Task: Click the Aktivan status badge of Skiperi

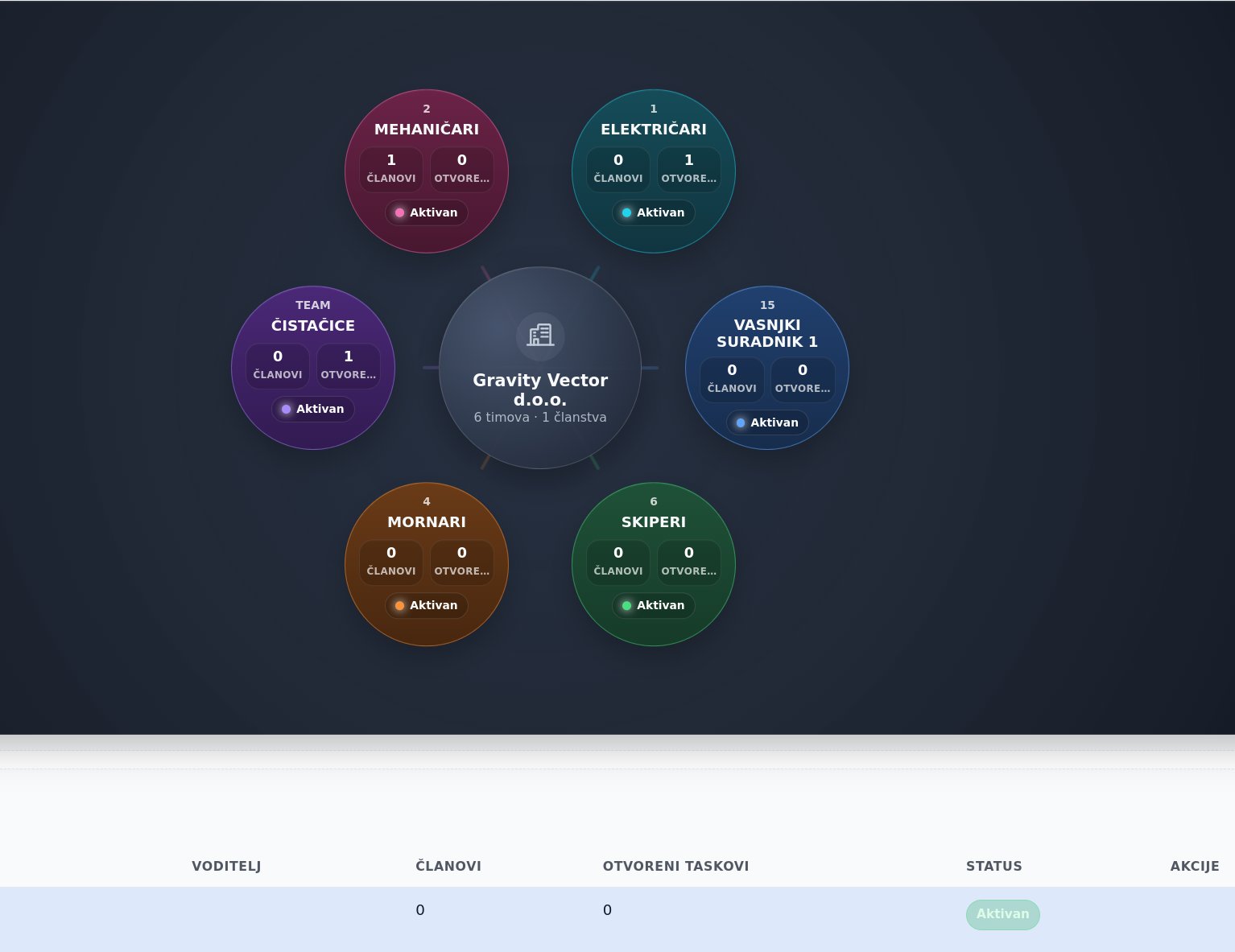Action: (x=654, y=605)
